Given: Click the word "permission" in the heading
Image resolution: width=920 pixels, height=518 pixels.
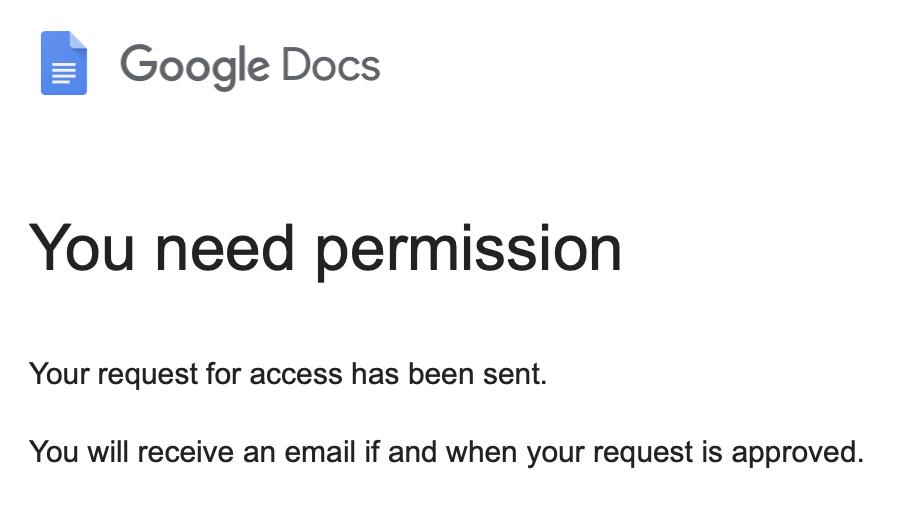Looking at the screenshot, I should pos(468,252).
